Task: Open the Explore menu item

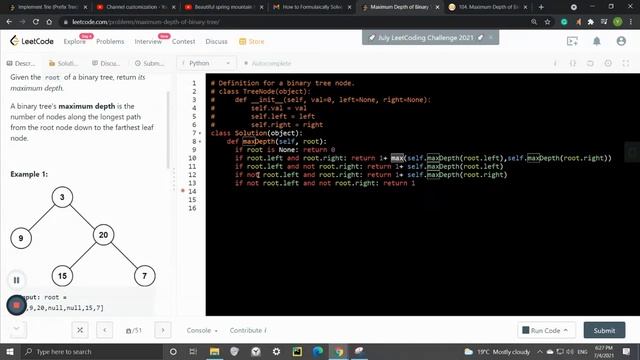Action: [74, 41]
